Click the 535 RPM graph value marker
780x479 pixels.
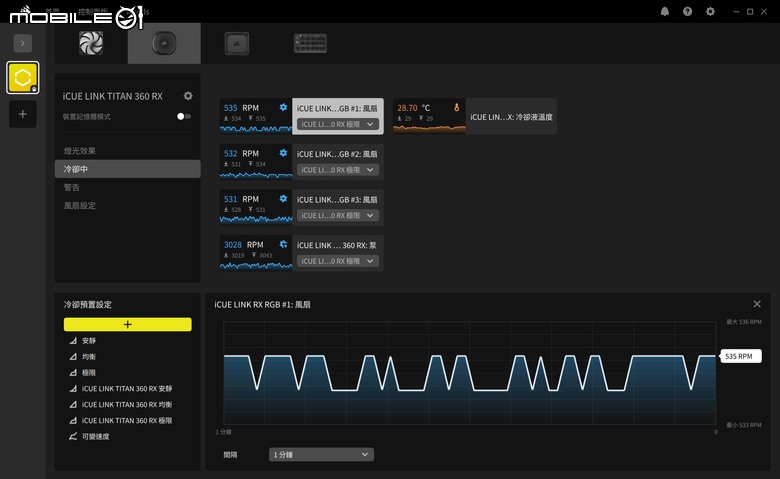(x=740, y=356)
